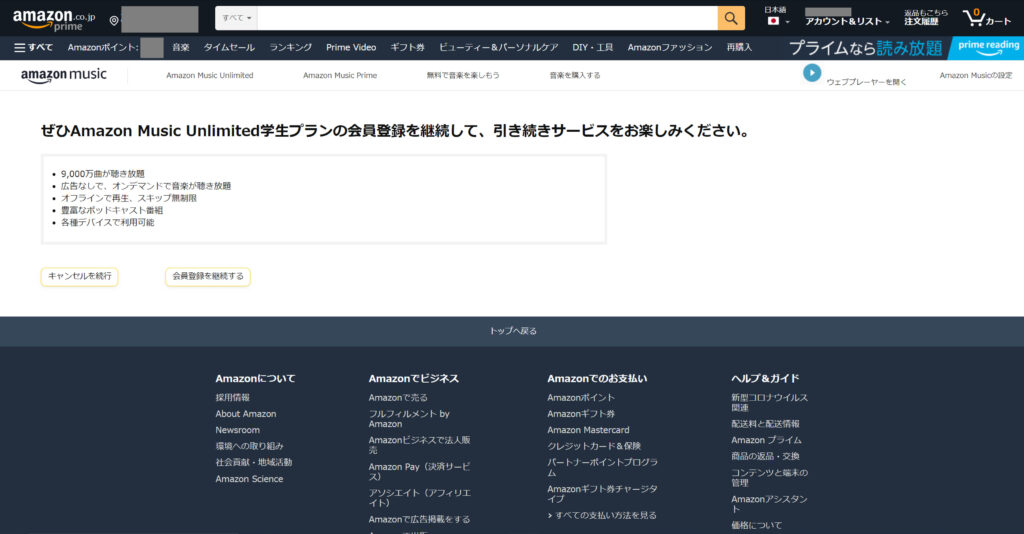
Task: Open DIY・工具 navigation item
Action: [x=592, y=48]
